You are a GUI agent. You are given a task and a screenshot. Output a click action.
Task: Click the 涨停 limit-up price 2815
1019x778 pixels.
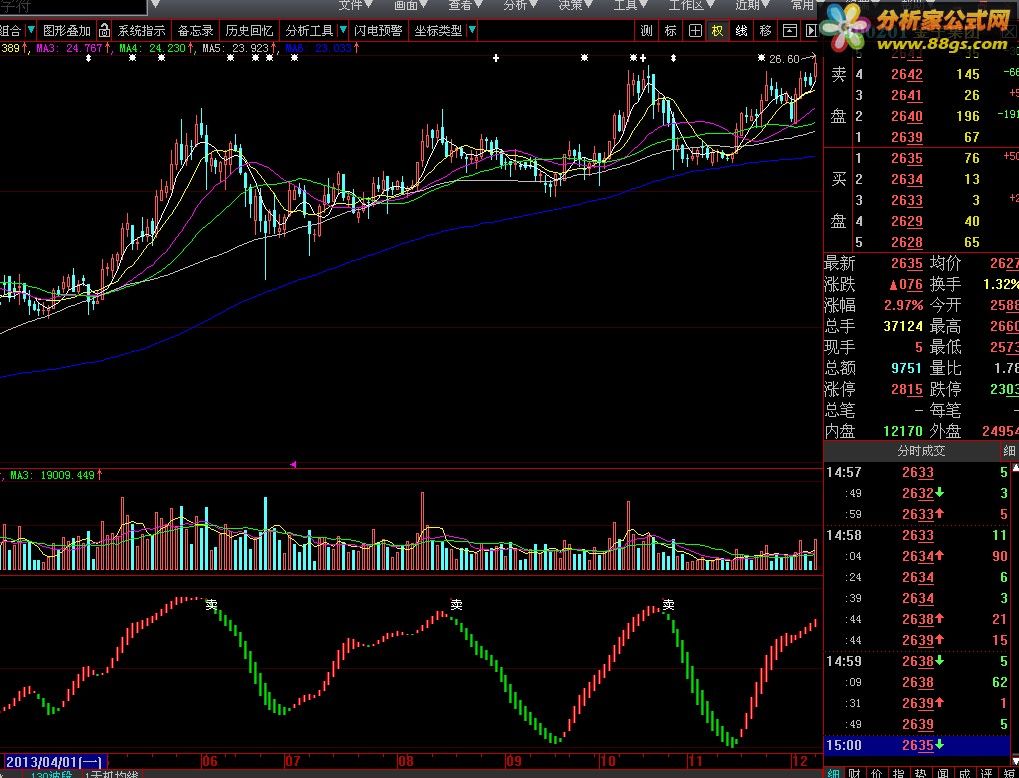(x=907, y=389)
